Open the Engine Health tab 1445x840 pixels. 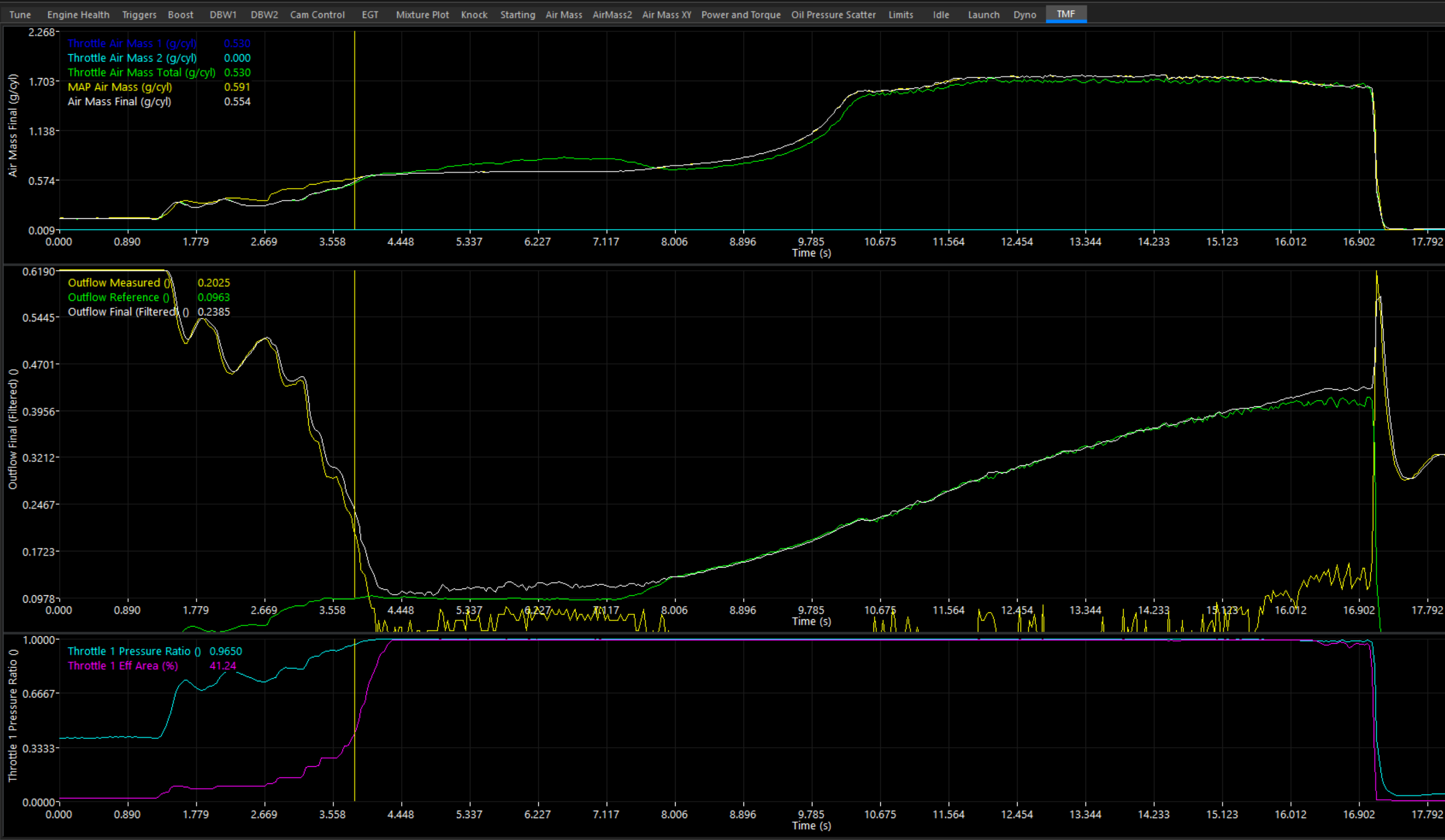[x=78, y=14]
